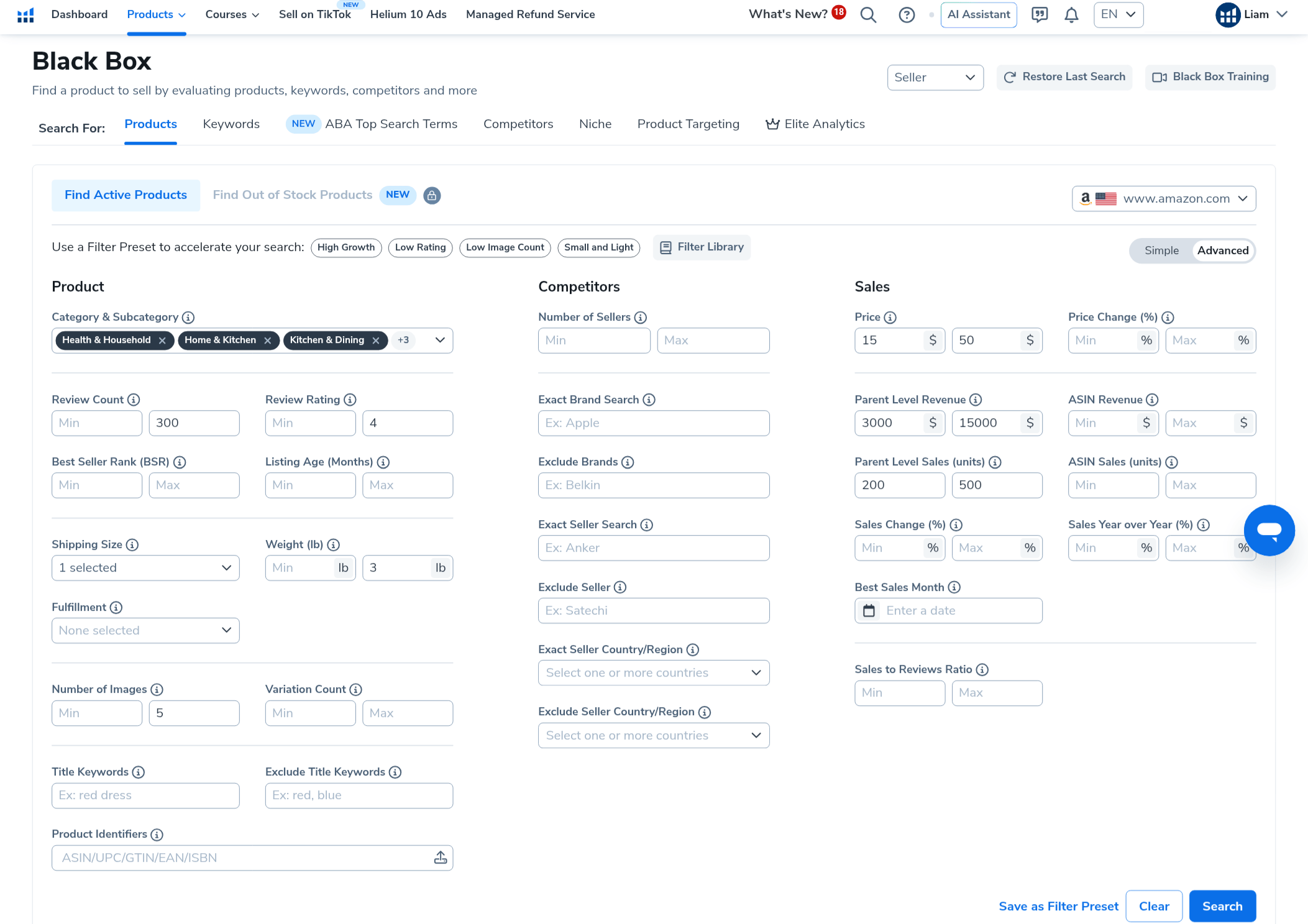This screenshot has width=1308, height=924.
Task: Show info for Number of Sellers
Action: [x=641, y=318]
